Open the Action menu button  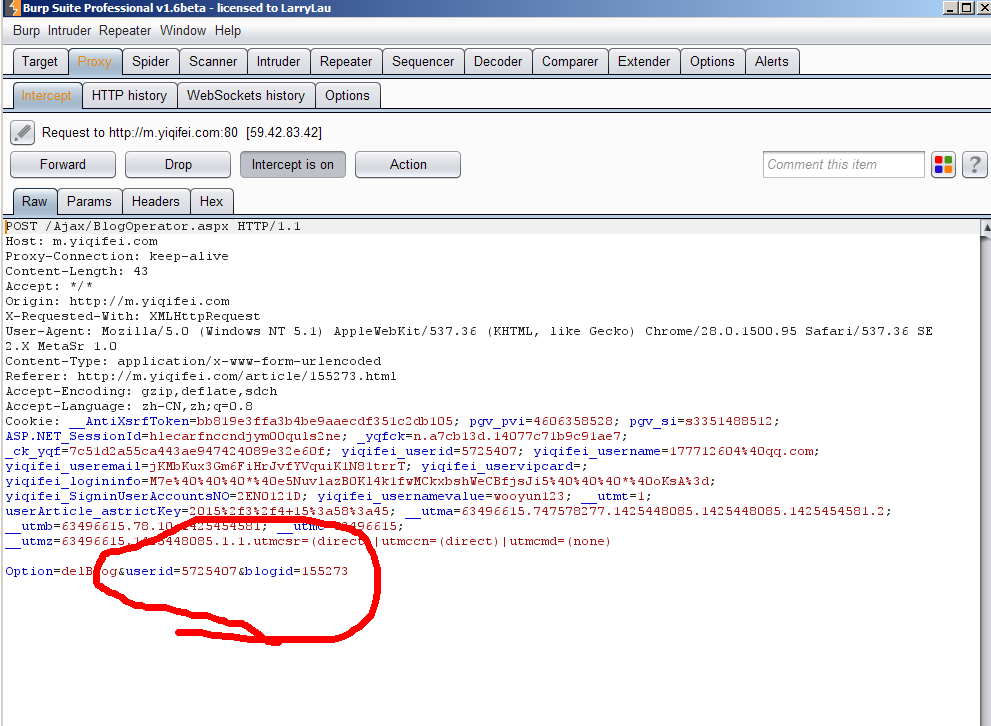(x=408, y=164)
